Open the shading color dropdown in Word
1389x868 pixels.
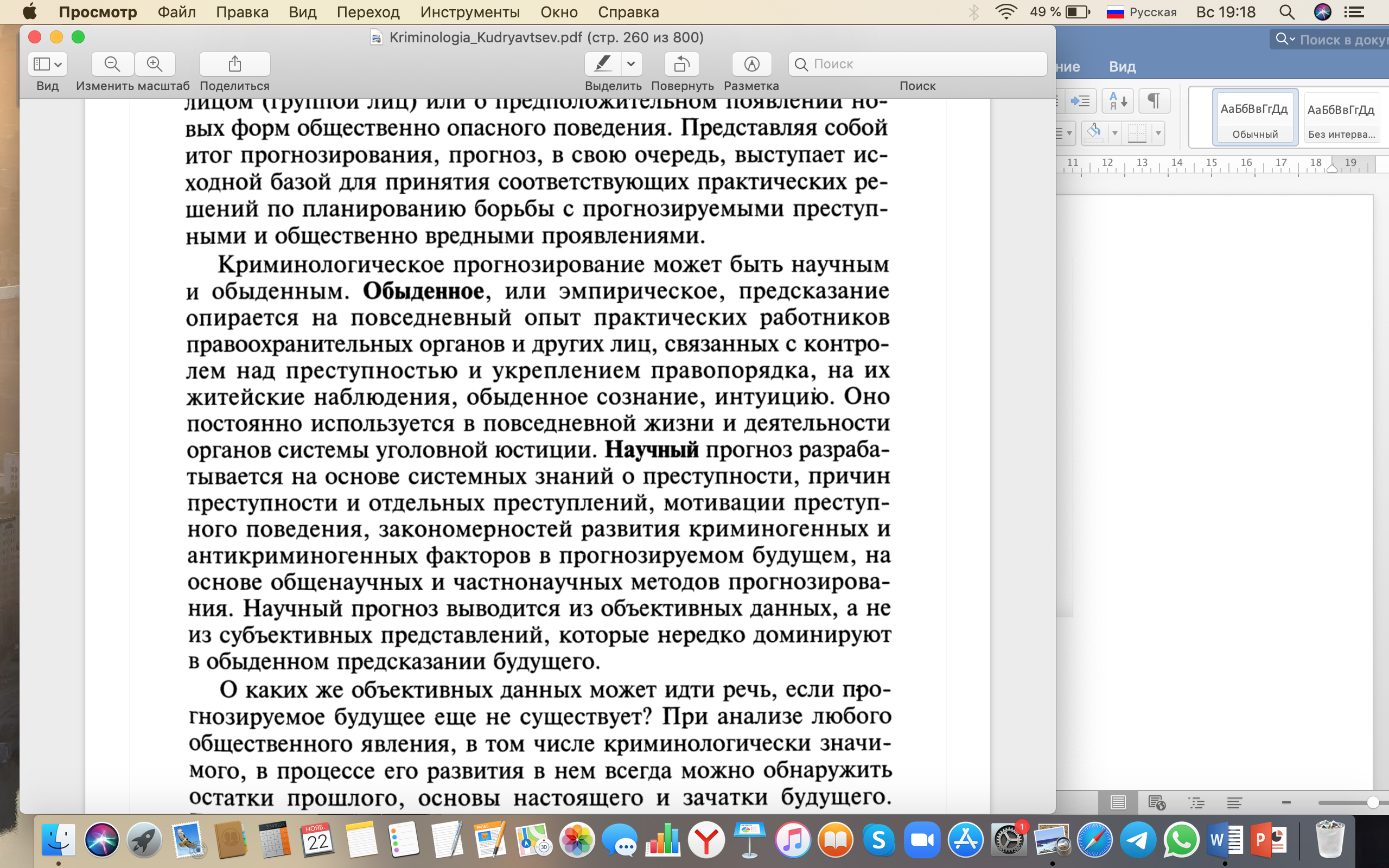[1114, 133]
